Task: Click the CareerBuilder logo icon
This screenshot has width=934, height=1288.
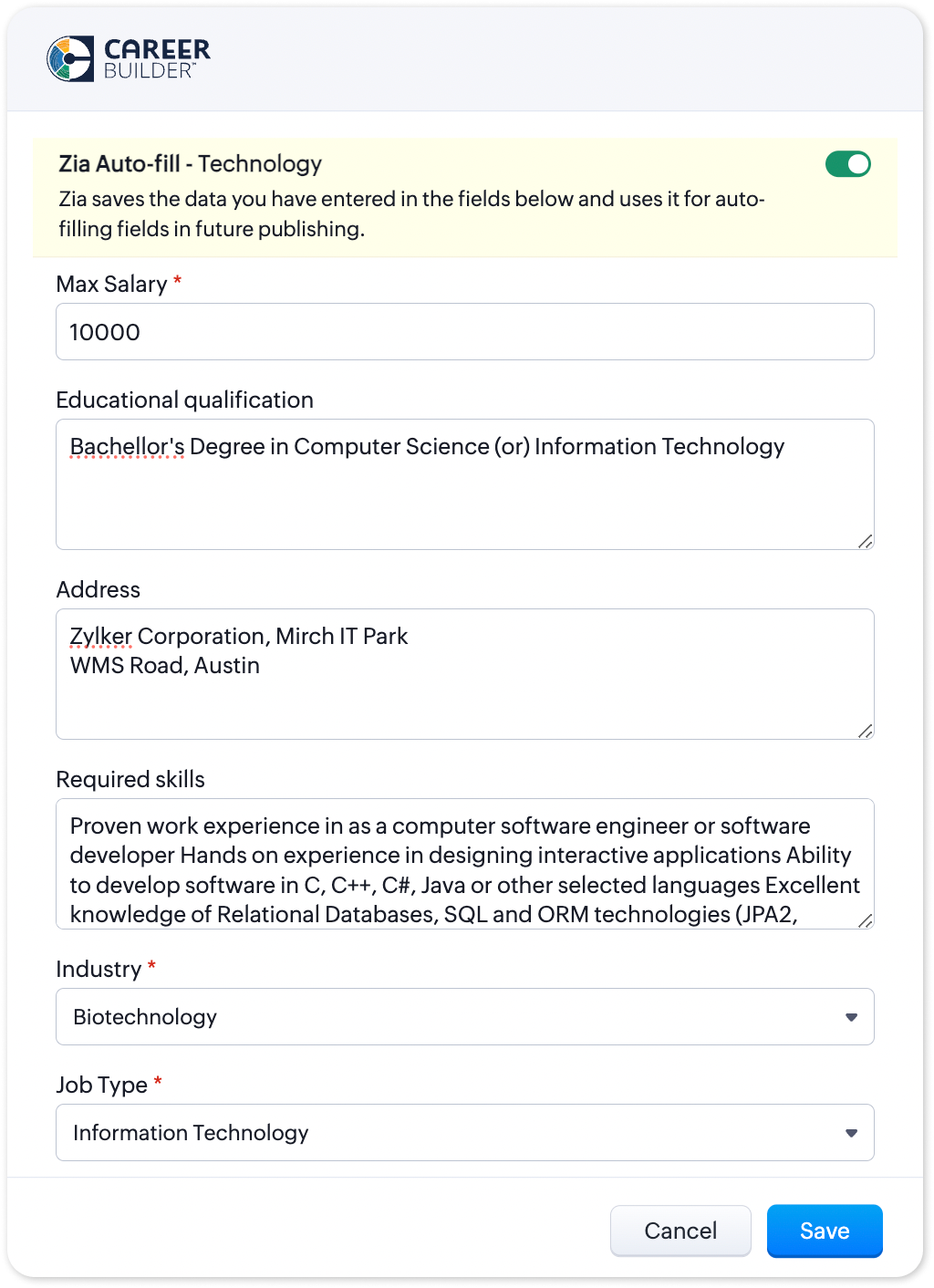Action: click(x=70, y=59)
